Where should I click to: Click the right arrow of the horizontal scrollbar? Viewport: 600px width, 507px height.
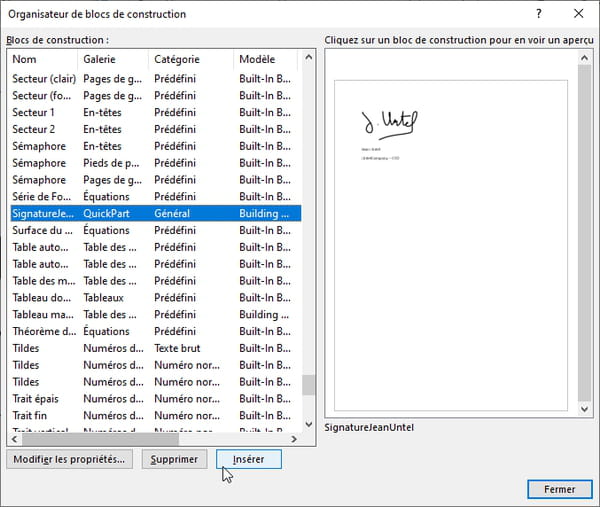[x=294, y=439]
